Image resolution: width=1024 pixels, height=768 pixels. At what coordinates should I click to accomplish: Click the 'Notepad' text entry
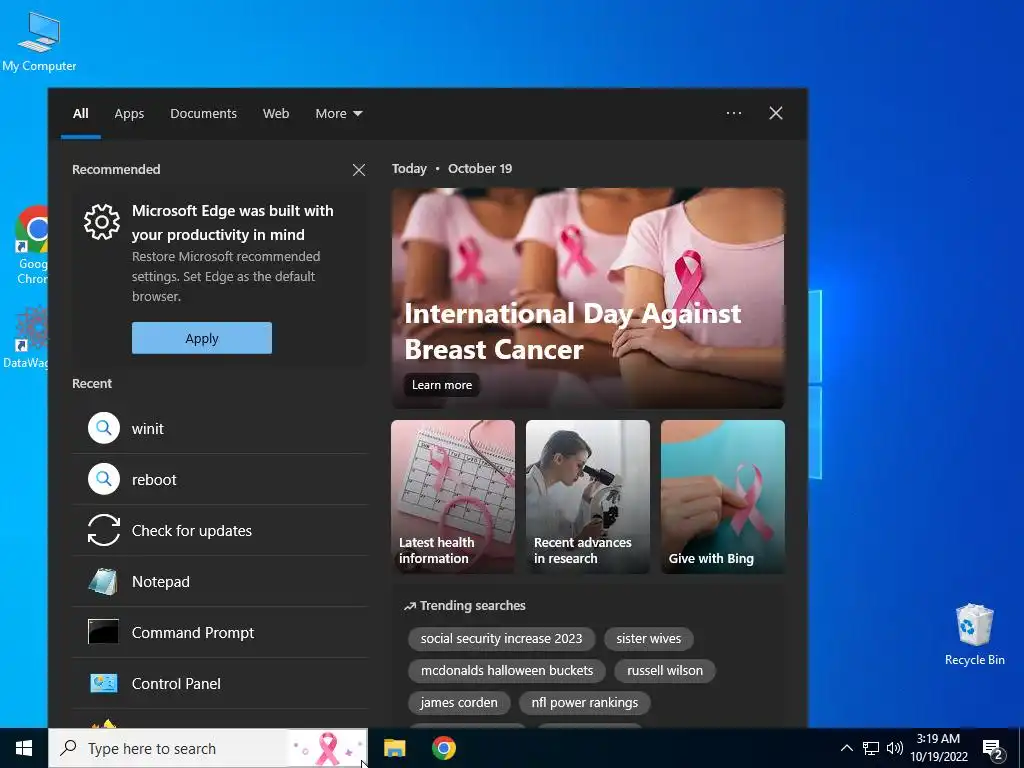tap(161, 582)
